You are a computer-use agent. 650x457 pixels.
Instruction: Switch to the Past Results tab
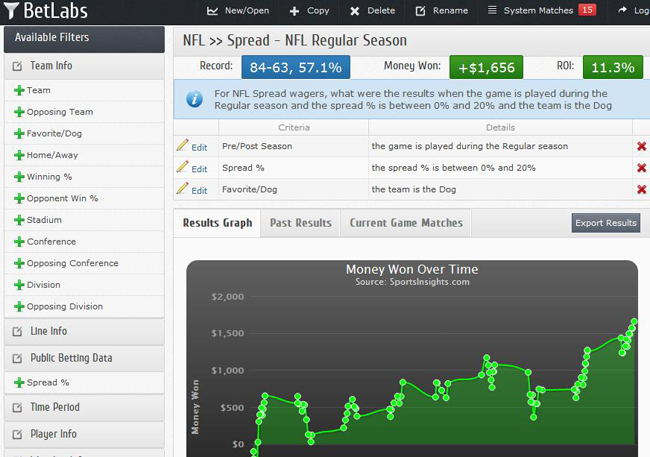click(301, 223)
